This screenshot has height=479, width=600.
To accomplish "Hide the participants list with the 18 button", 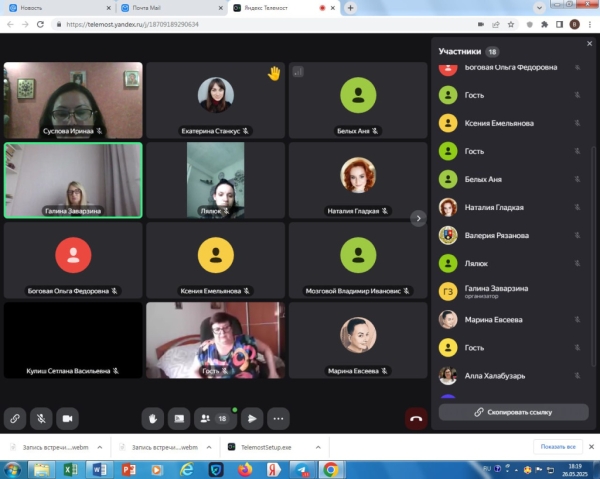I will pyautogui.click(x=215, y=418).
